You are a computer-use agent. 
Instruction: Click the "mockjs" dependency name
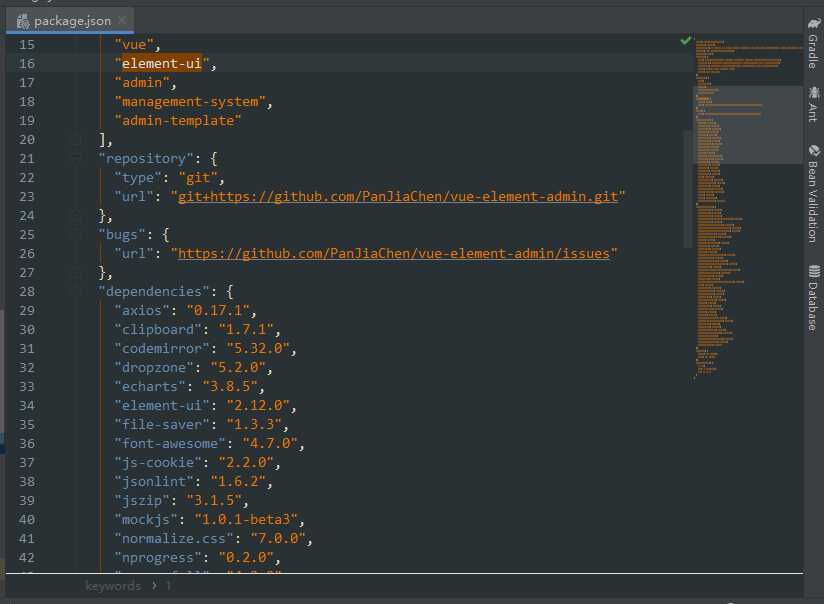point(146,519)
